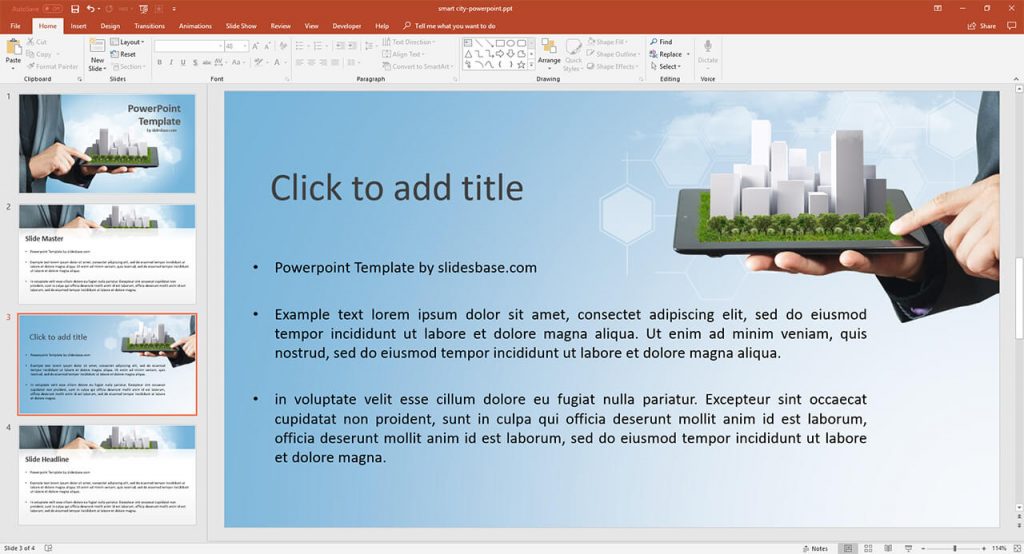Image resolution: width=1024 pixels, height=554 pixels.
Task: Switch to Slide Sorter view icon
Action: 867,548
